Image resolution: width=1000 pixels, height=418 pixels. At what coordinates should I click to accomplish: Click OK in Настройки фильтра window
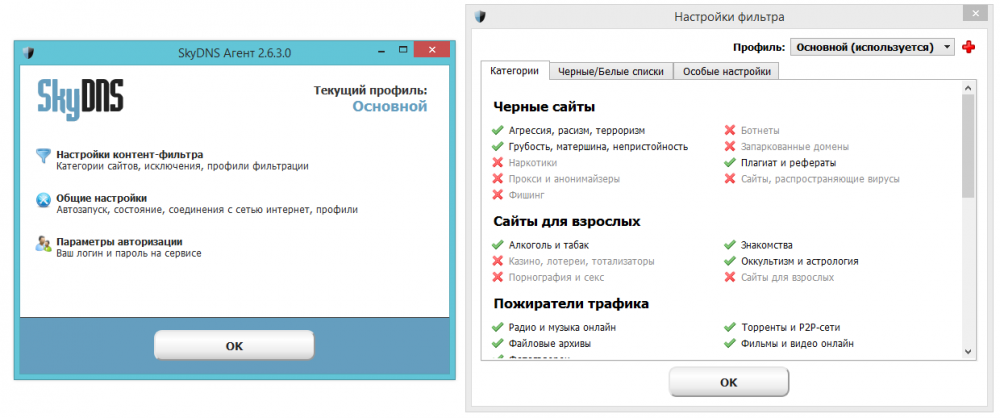pyautogui.click(x=728, y=382)
